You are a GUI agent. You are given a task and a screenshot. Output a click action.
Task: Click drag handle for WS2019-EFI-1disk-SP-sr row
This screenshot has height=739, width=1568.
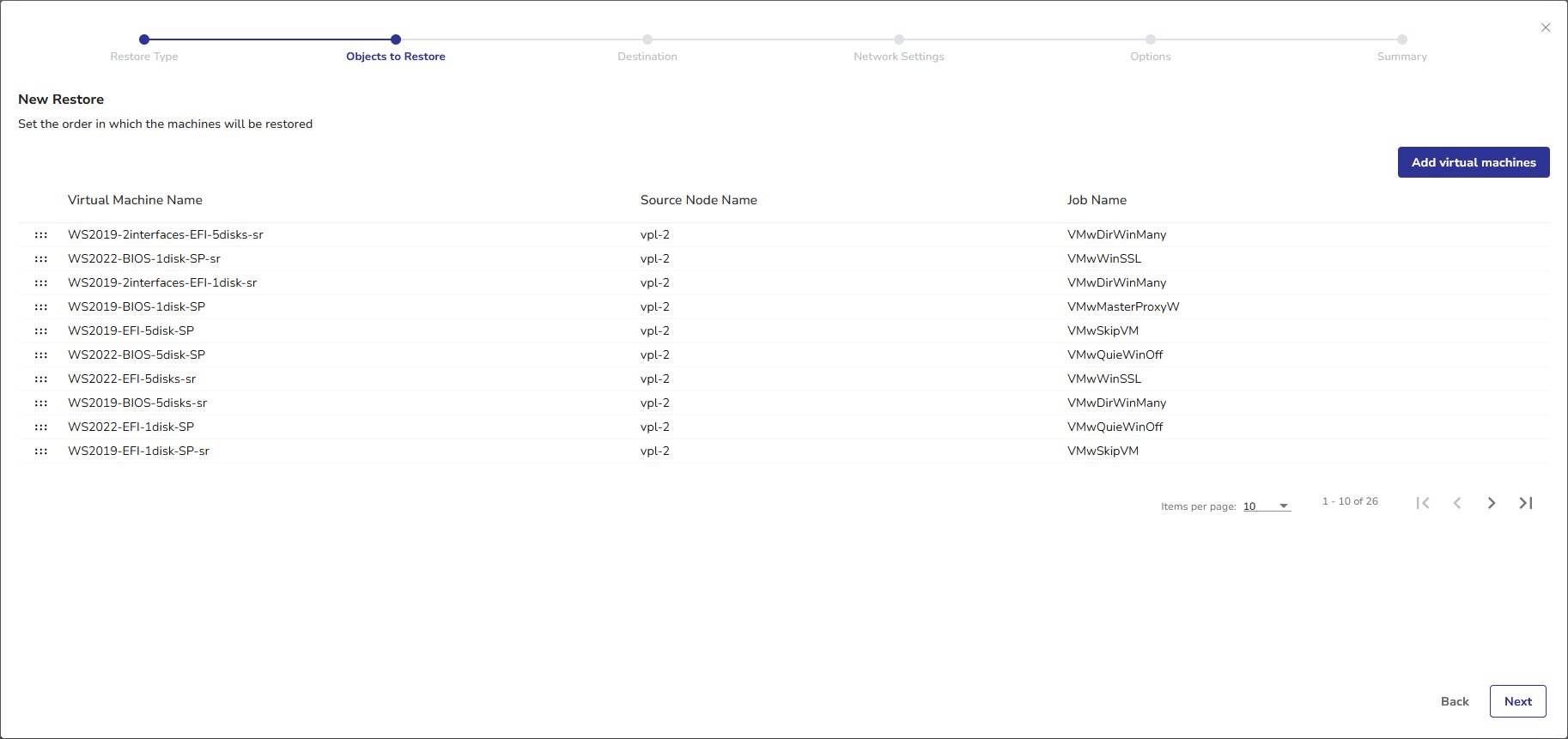click(41, 451)
